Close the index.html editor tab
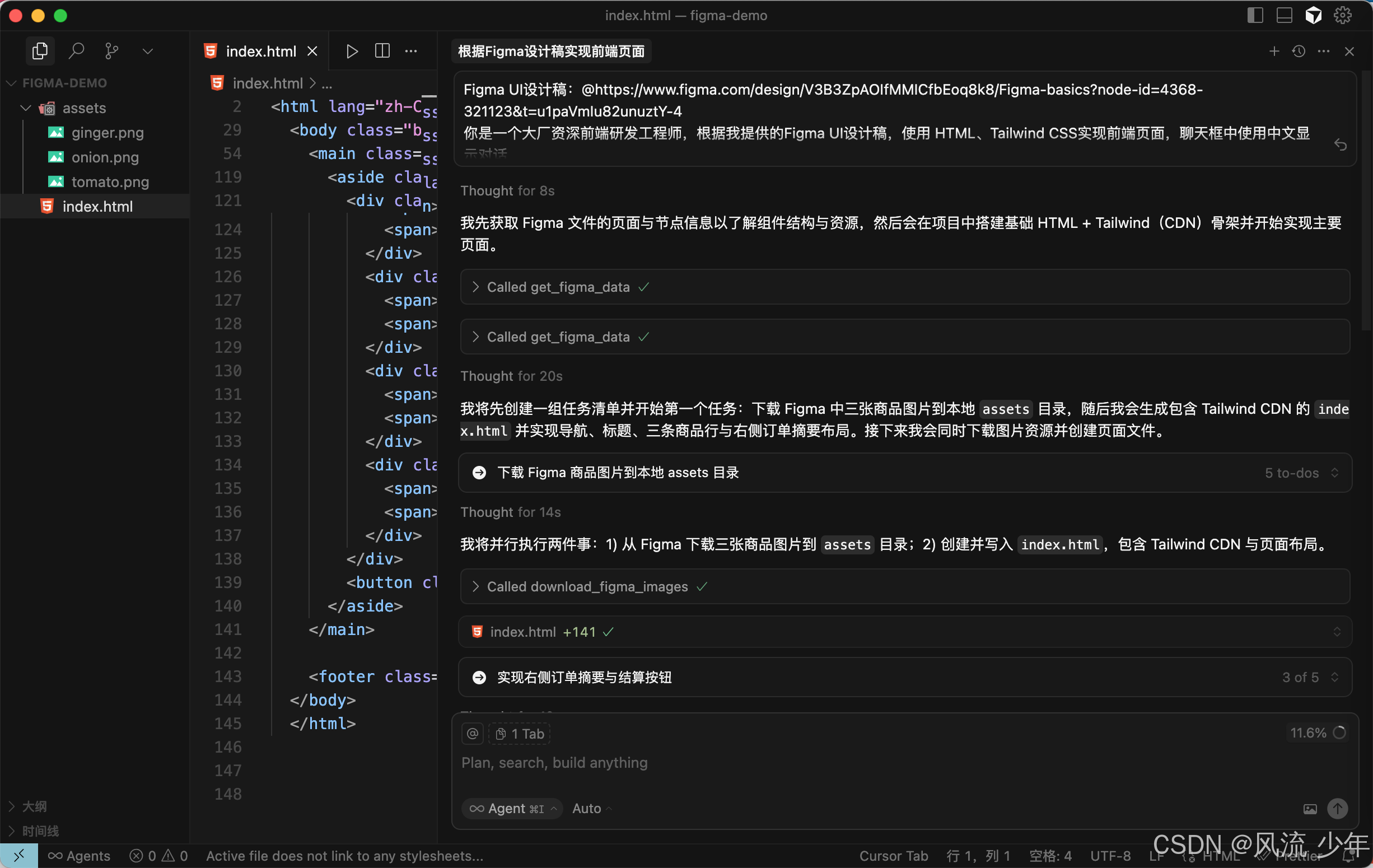 (x=312, y=52)
